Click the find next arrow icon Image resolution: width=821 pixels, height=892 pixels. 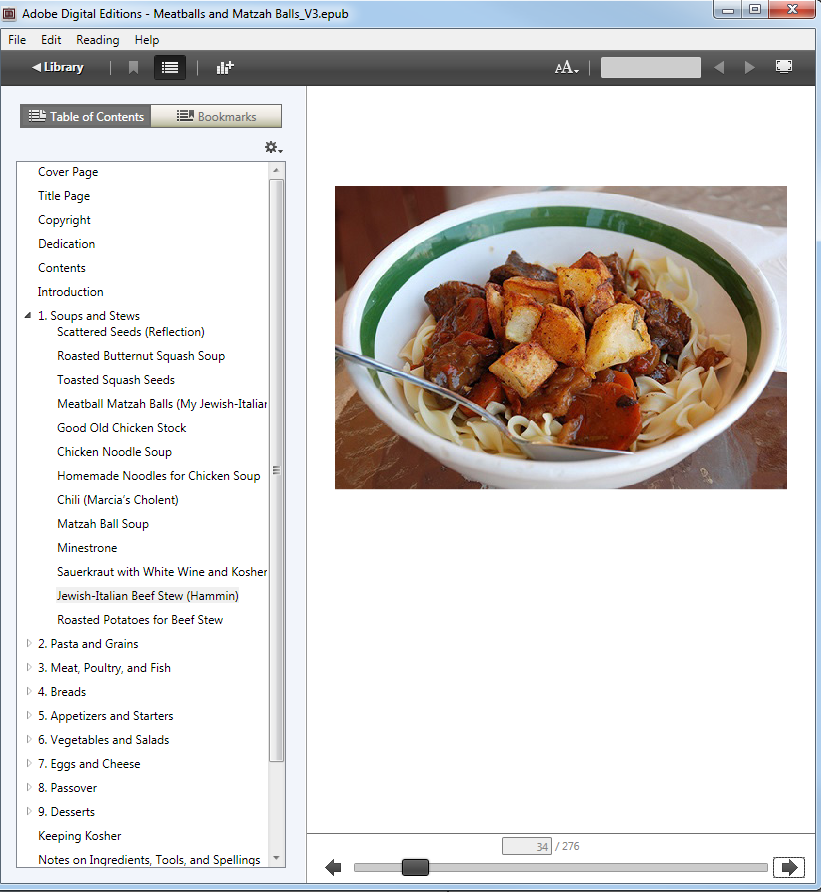point(749,67)
